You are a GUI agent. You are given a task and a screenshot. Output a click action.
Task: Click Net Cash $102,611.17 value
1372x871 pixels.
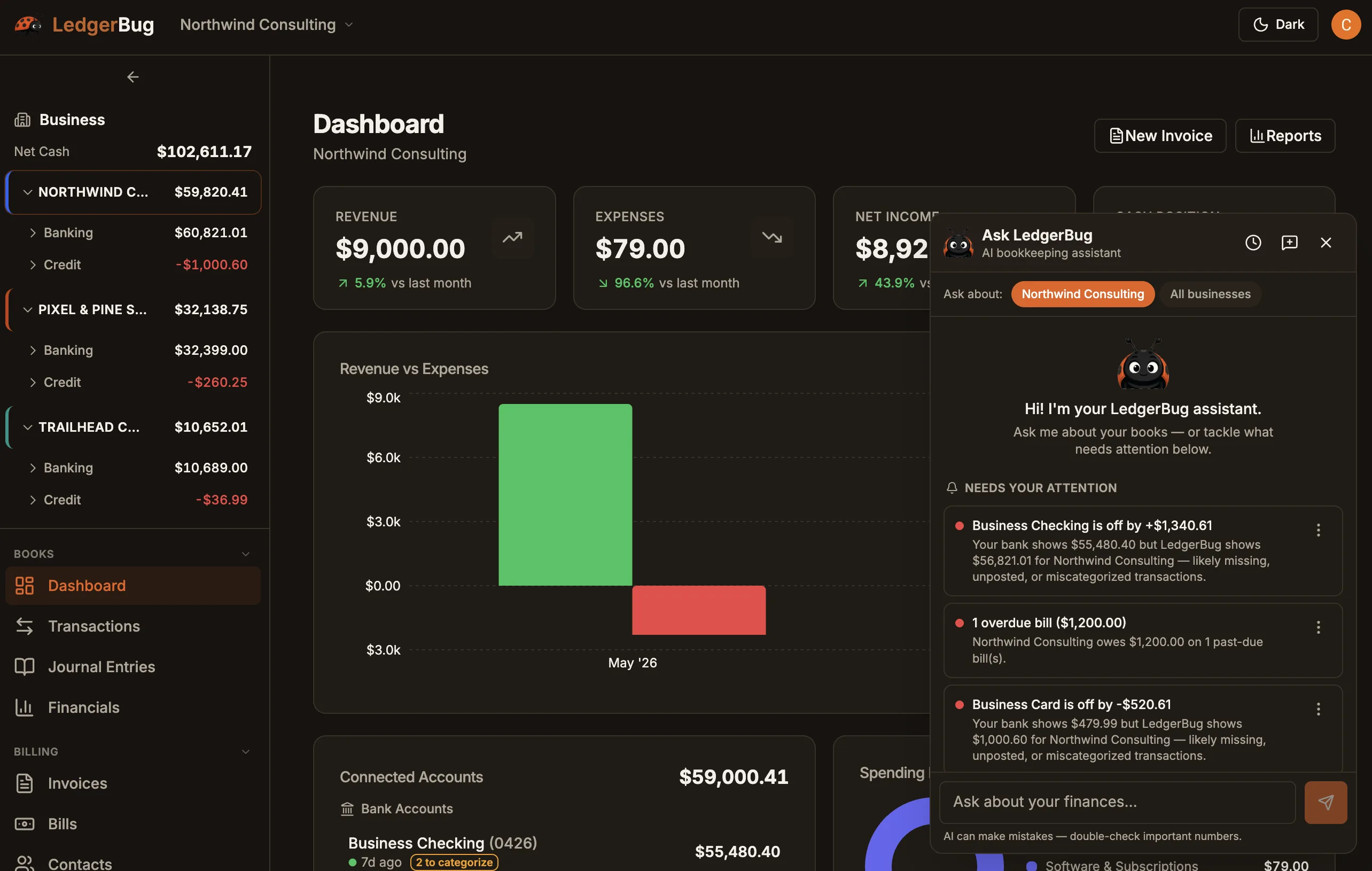tap(204, 152)
